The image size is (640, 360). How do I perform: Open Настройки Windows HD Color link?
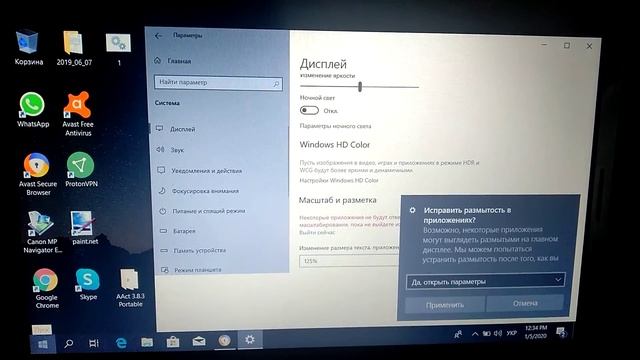(x=339, y=180)
